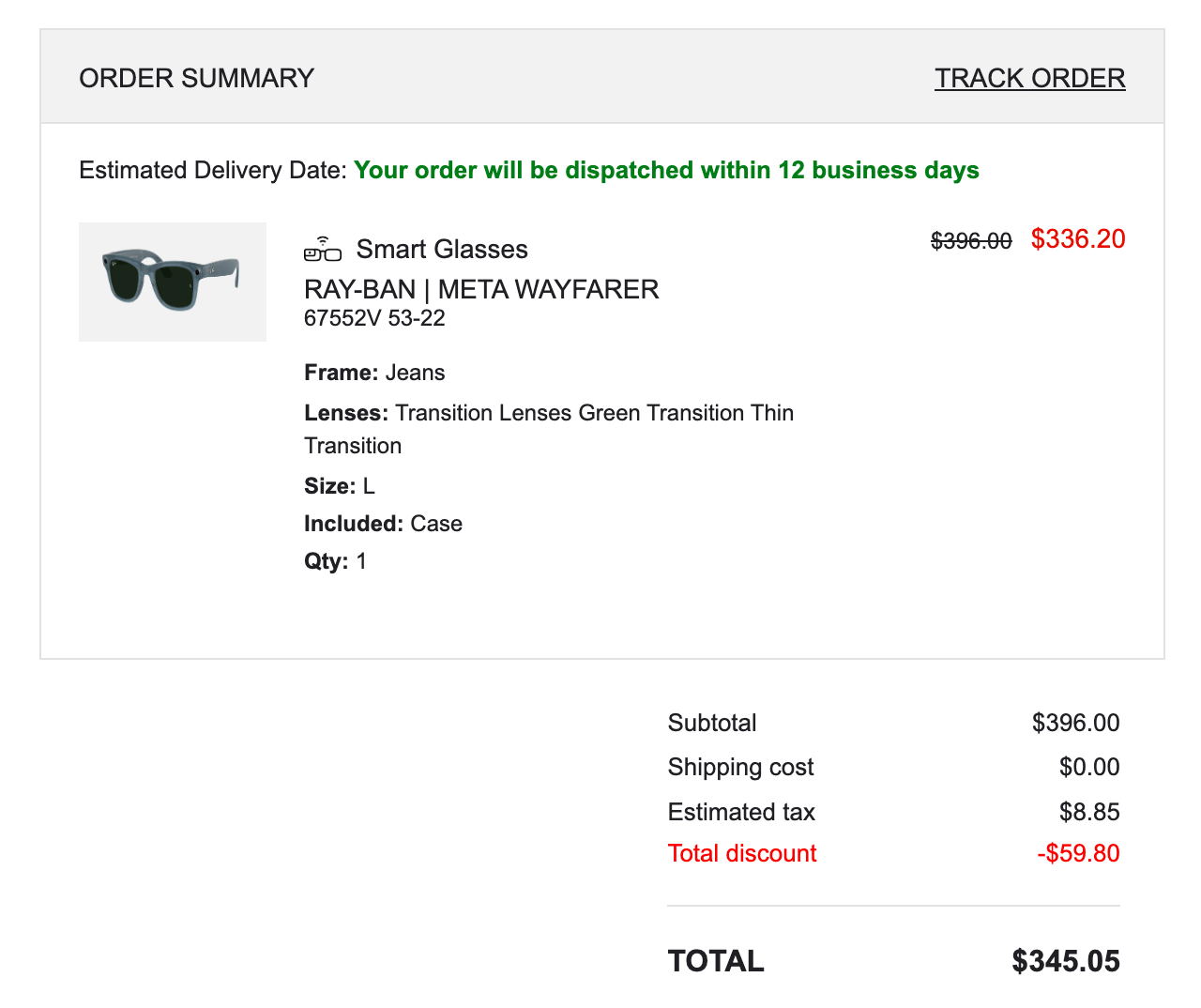This screenshot has height=1008, width=1201.
Task: Click the Included: Case detail
Action: (383, 524)
